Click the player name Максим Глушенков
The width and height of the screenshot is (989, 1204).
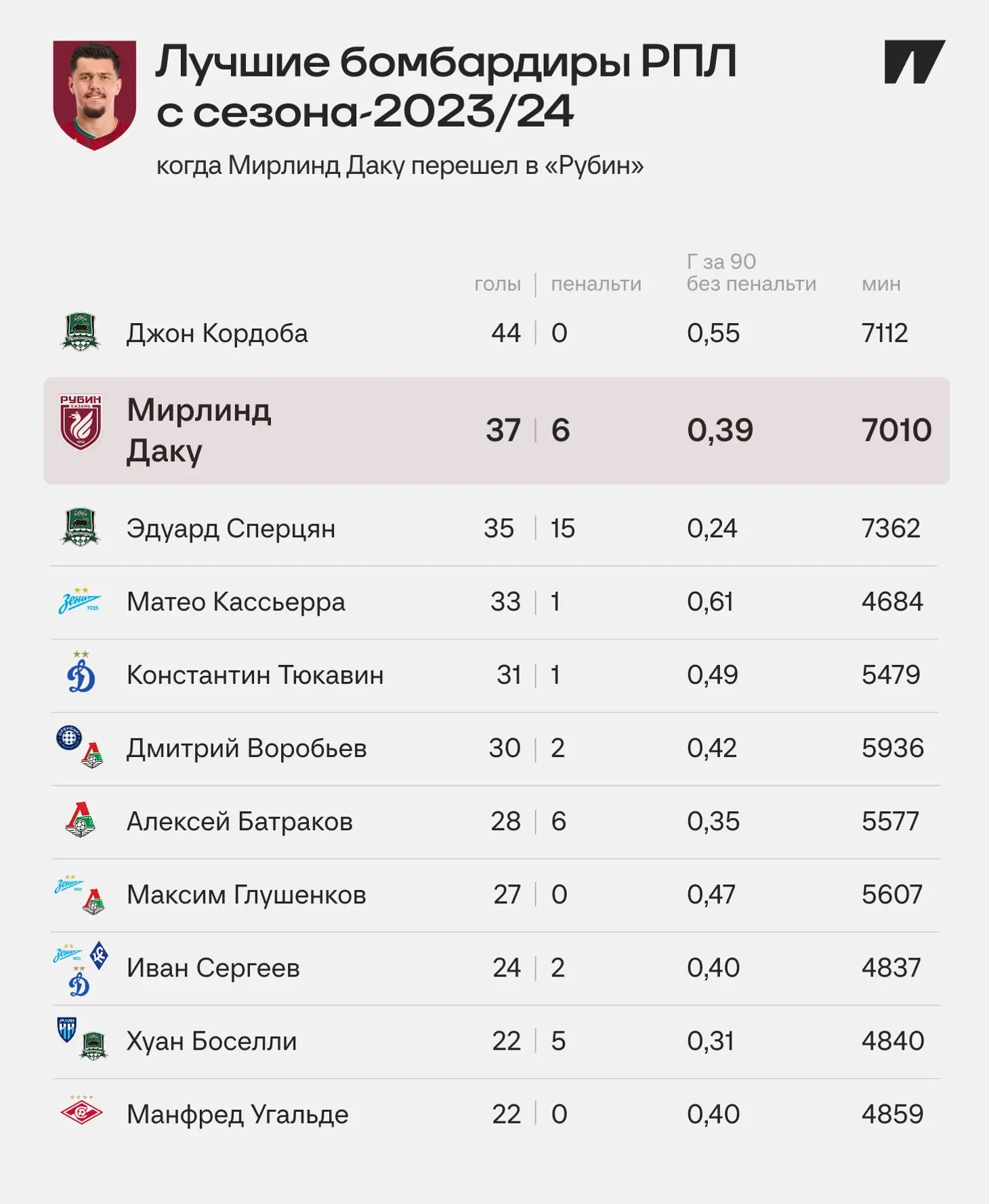(247, 895)
